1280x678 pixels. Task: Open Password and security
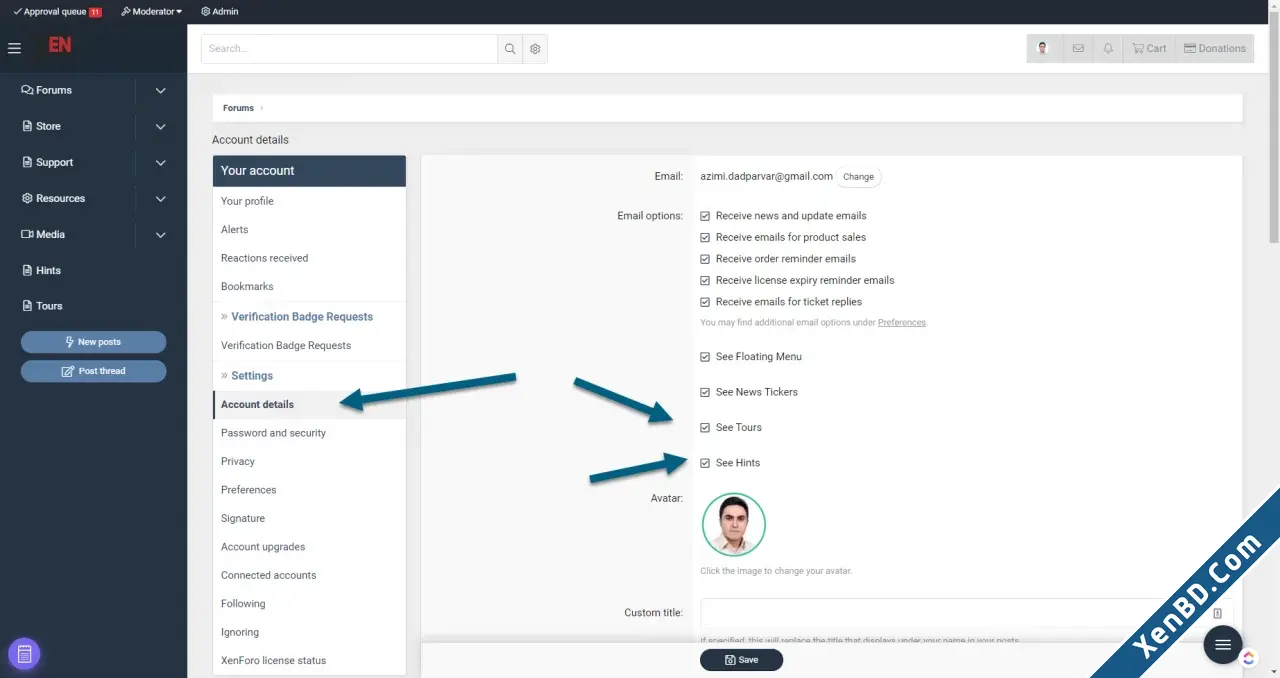point(309,433)
